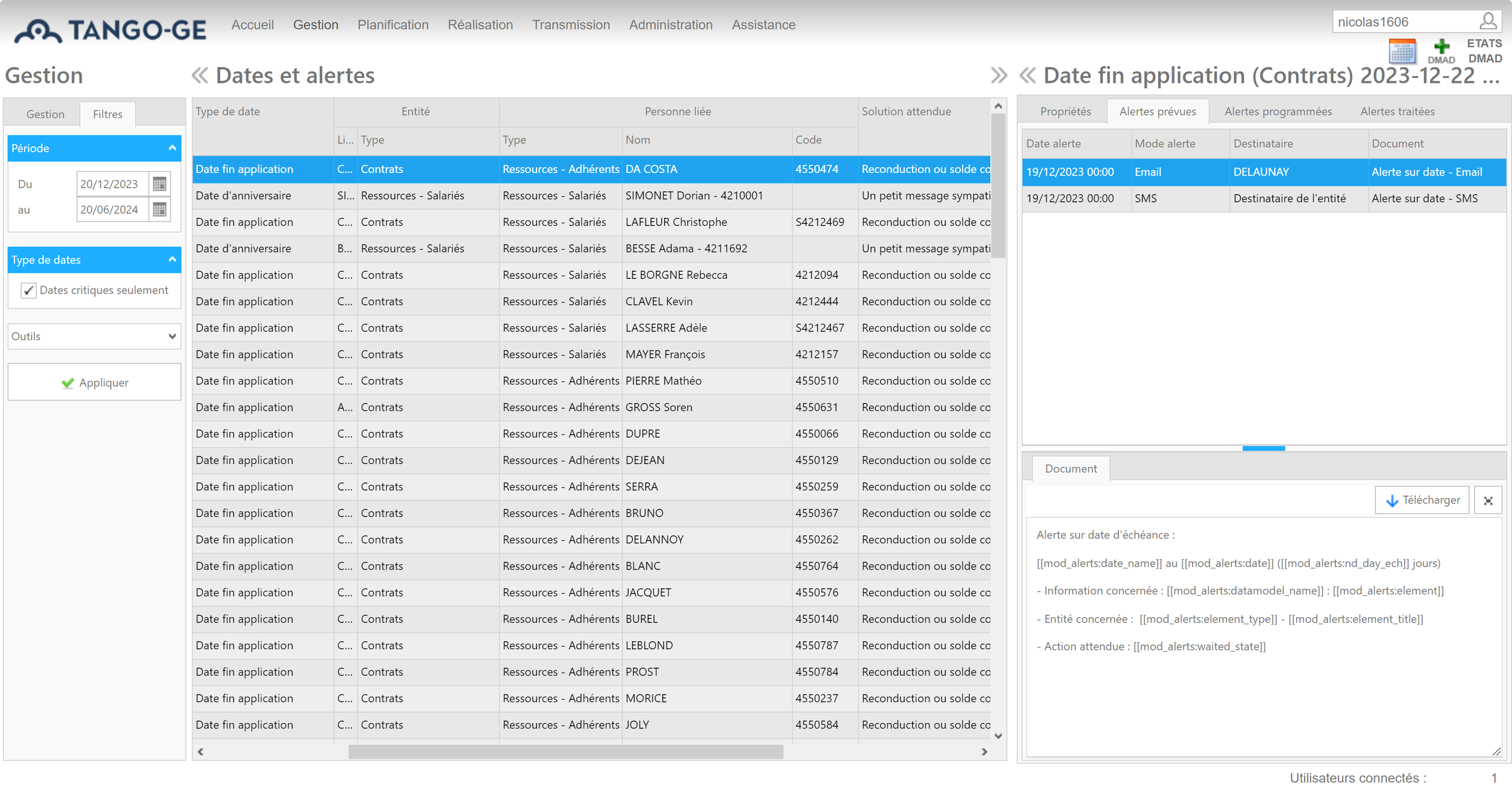Click the au date field 20/06/2024

[112, 209]
